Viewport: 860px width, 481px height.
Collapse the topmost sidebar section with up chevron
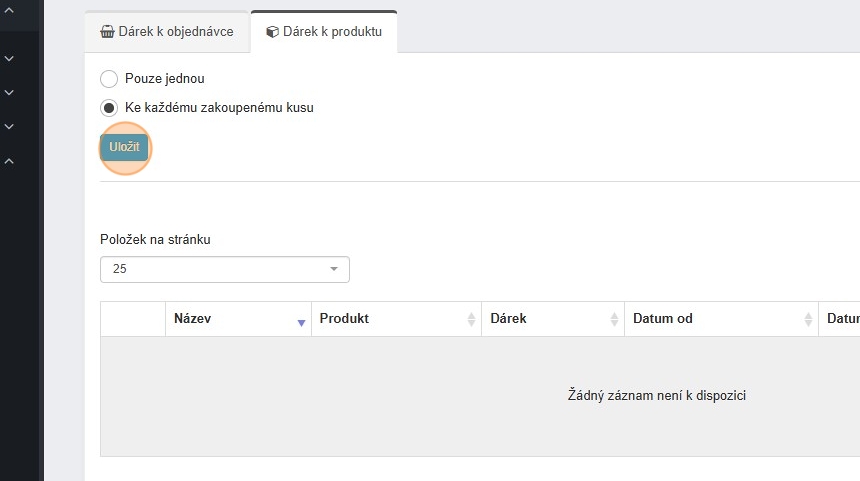(x=9, y=10)
